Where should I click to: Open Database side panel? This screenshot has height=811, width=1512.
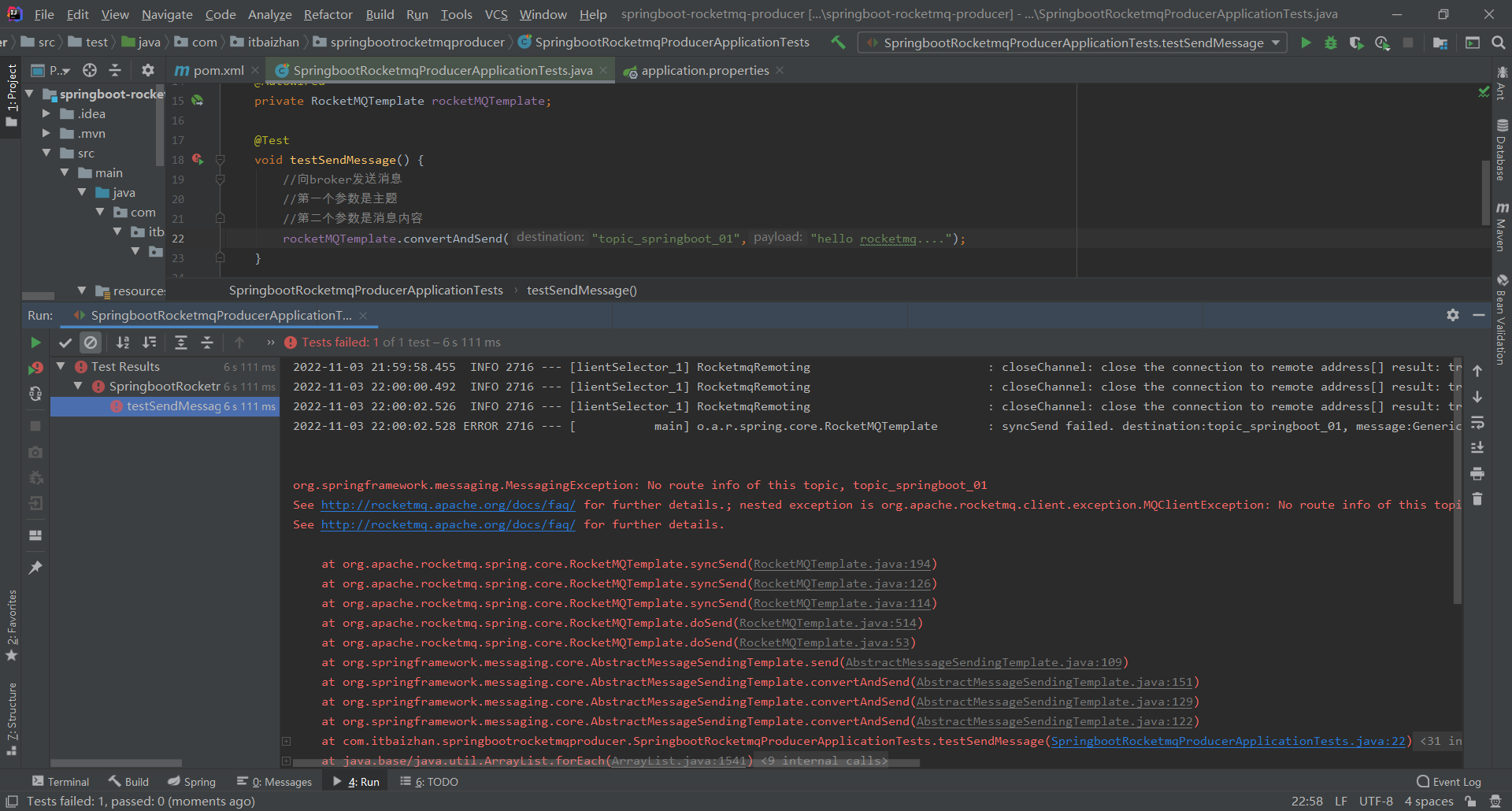click(x=1502, y=150)
